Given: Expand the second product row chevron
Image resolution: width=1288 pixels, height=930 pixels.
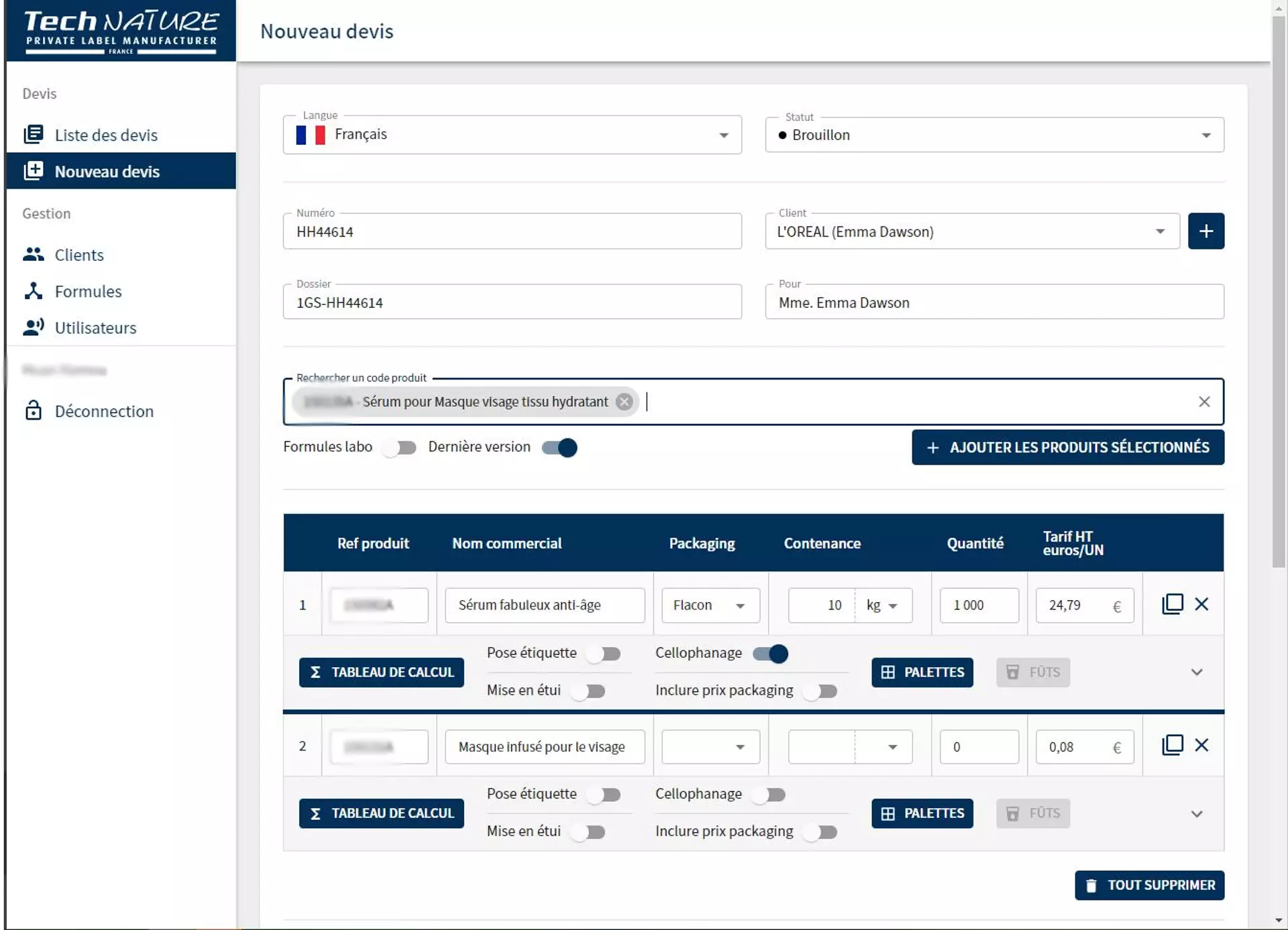Looking at the screenshot, I should click(x=1197, y=813).
